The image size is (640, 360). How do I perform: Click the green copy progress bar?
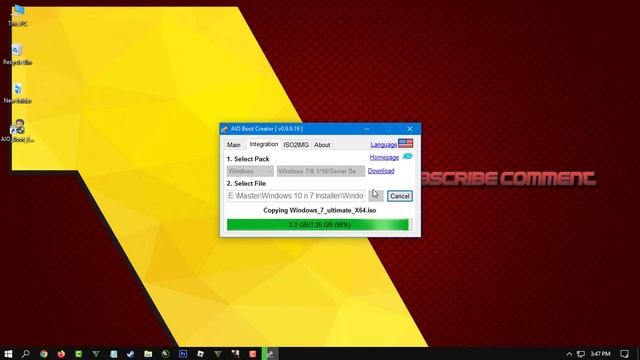(x=320, y=225)
